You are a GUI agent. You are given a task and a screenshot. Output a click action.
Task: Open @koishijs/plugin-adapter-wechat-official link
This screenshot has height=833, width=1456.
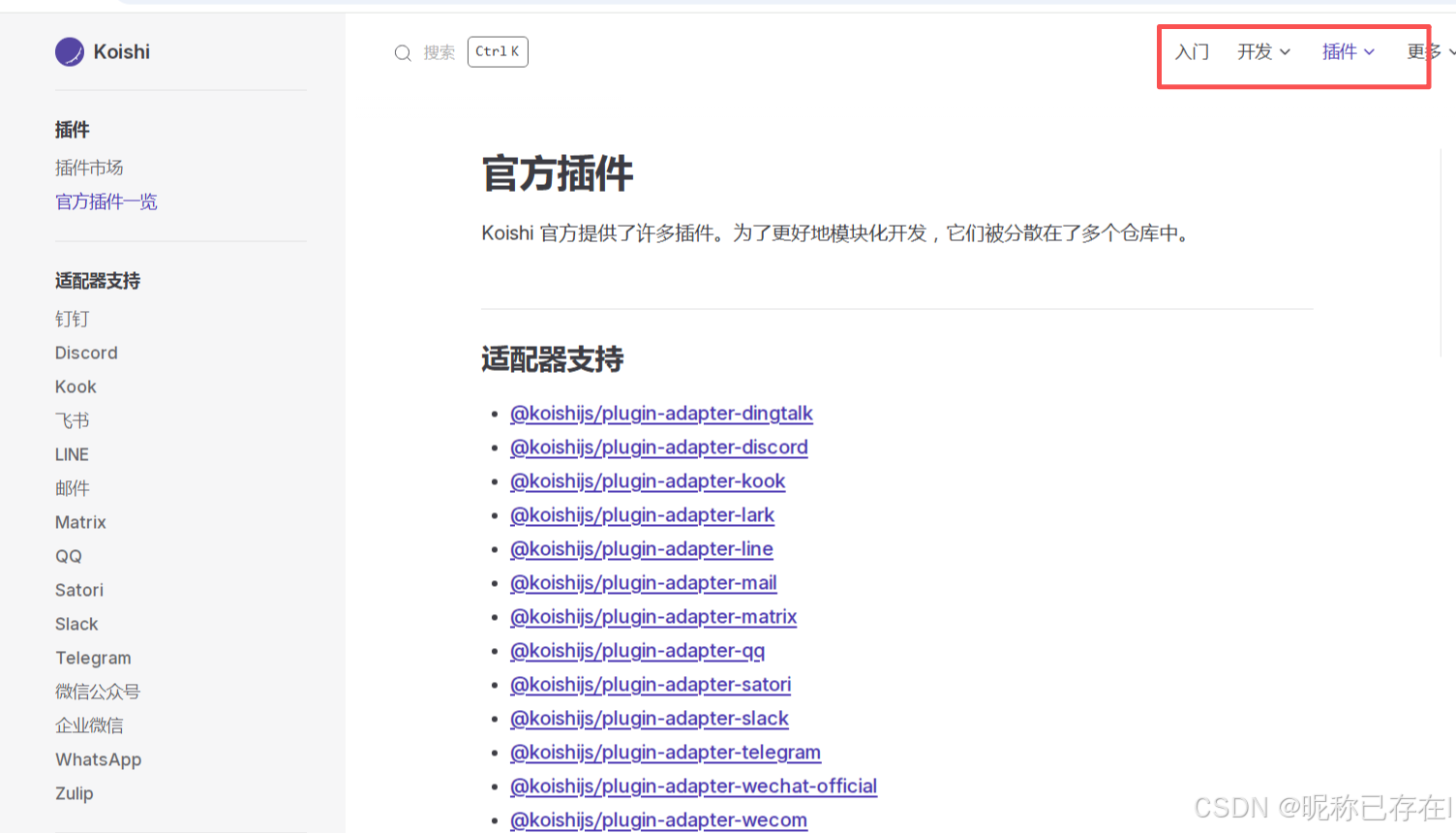pyautogui.click(x=694, y=786)
